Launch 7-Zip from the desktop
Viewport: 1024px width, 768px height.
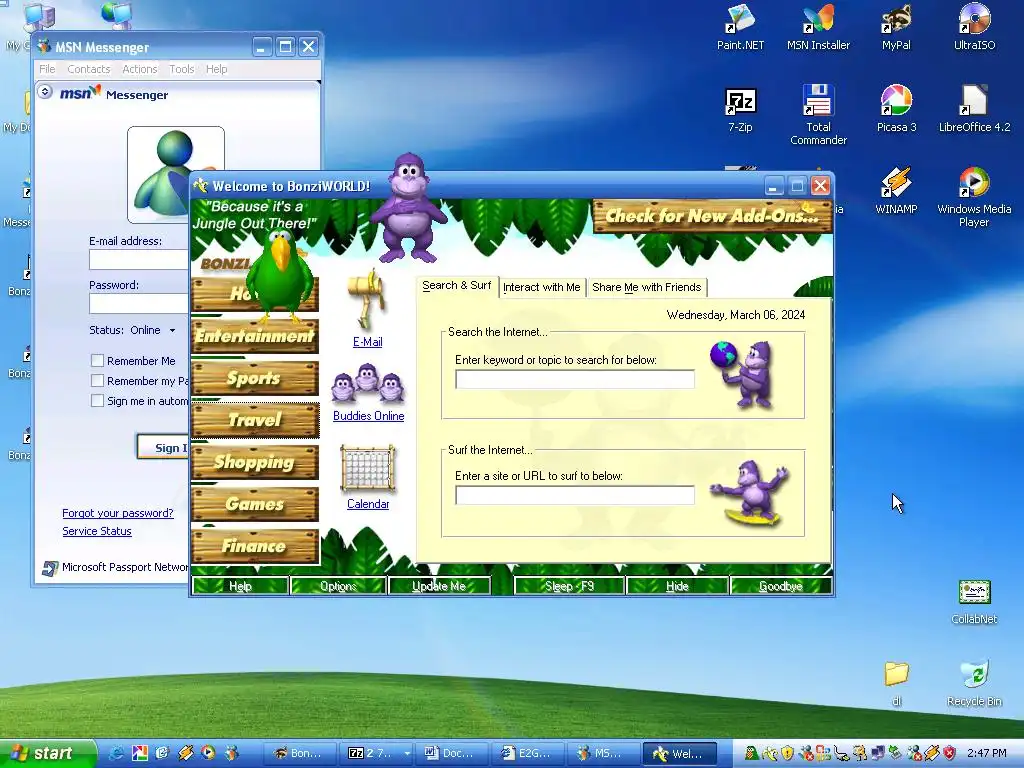tap(741, 109)
